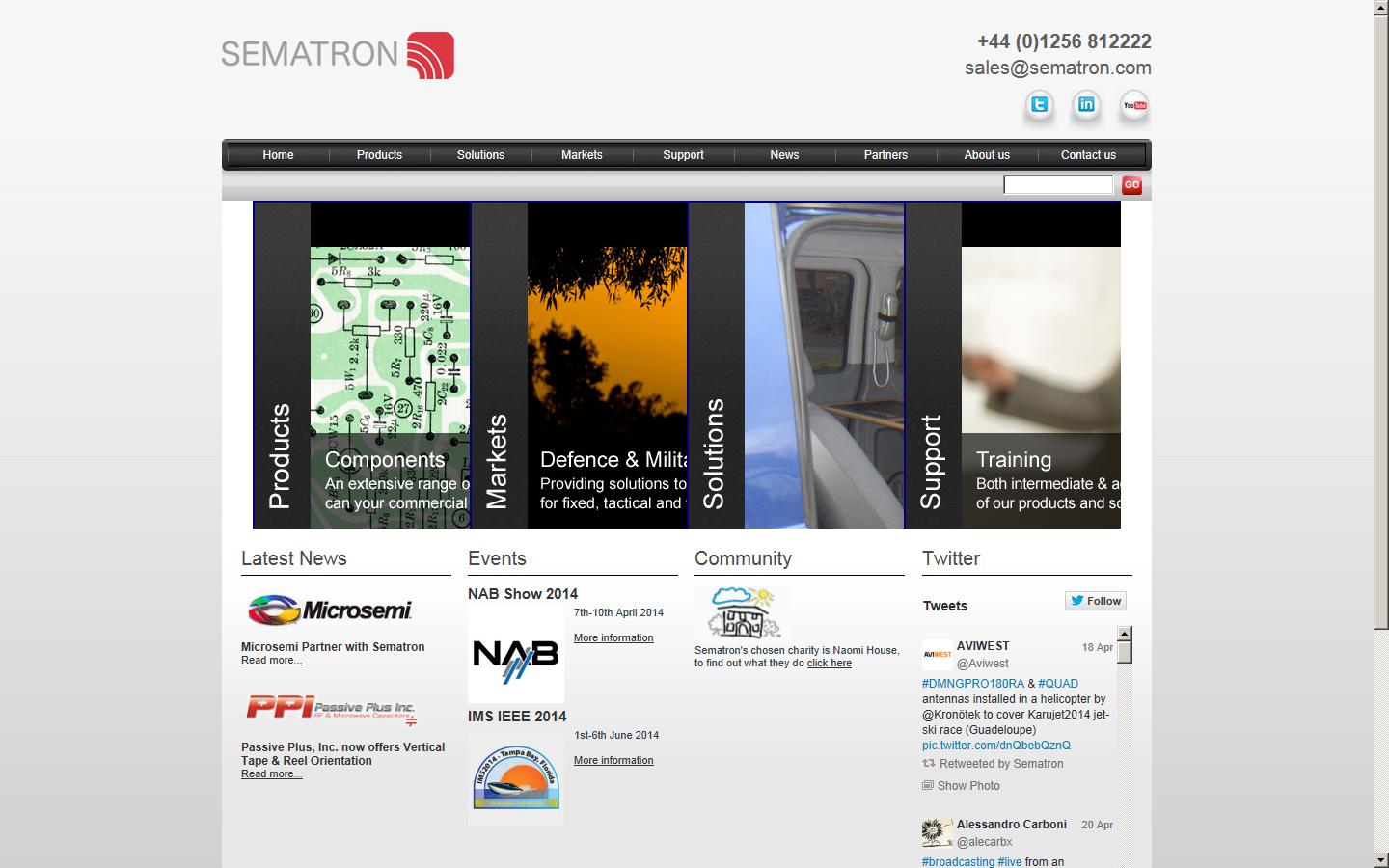Image resolution: width=1389 pixels, height=868 pixels.
Task: Open Sematron's Twitter page via the Twitter icon
Action: point(1039,106)
